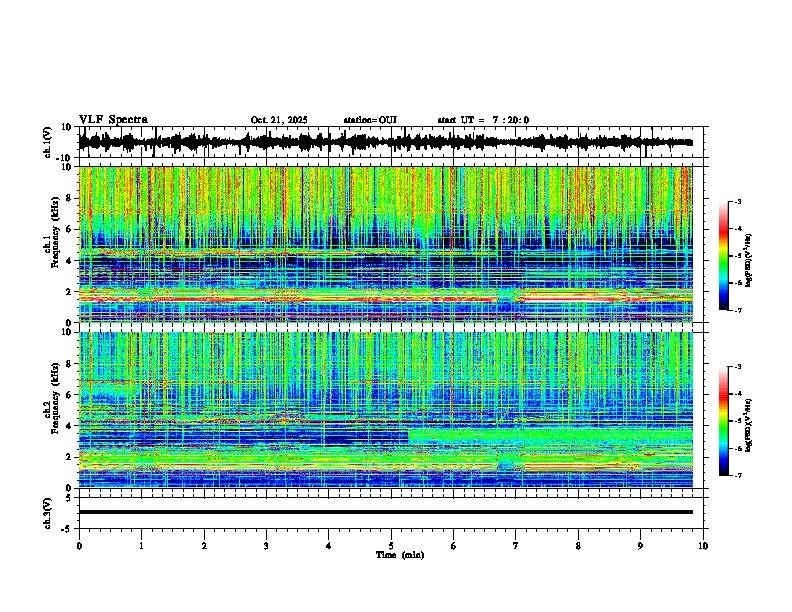Click the "6" tick on time axis
The height and width of the screenshot is (612, 792).
pyautogui.click(x=453, y=546)
